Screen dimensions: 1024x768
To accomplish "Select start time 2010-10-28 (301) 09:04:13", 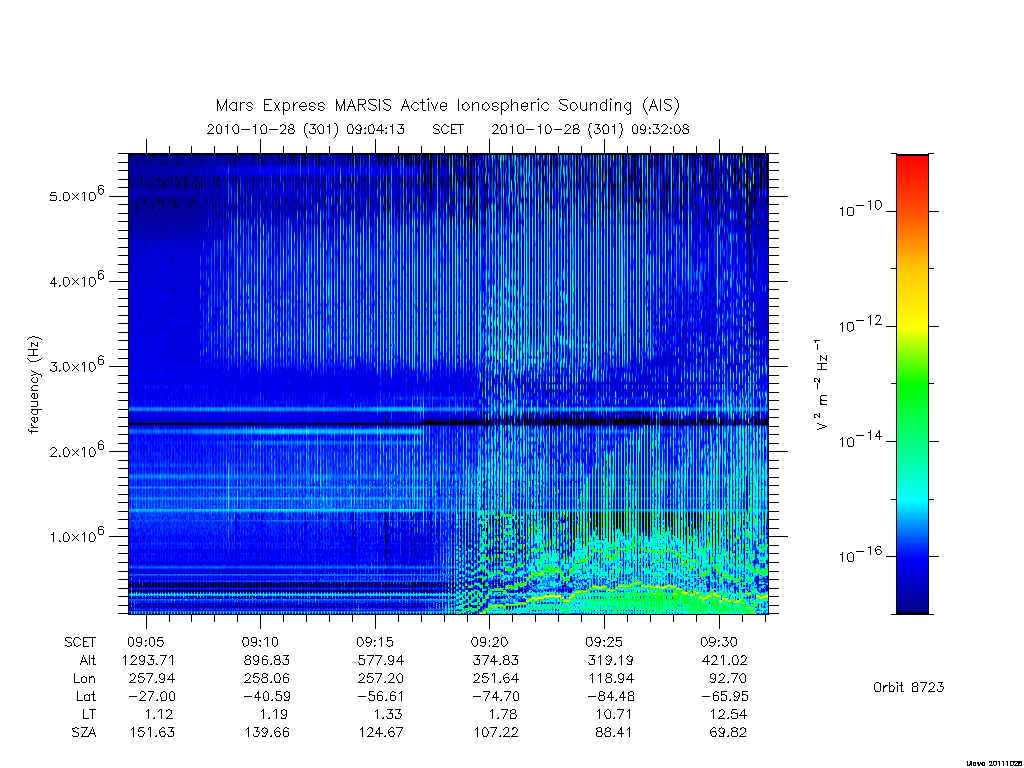I will [x=306, y=129].
